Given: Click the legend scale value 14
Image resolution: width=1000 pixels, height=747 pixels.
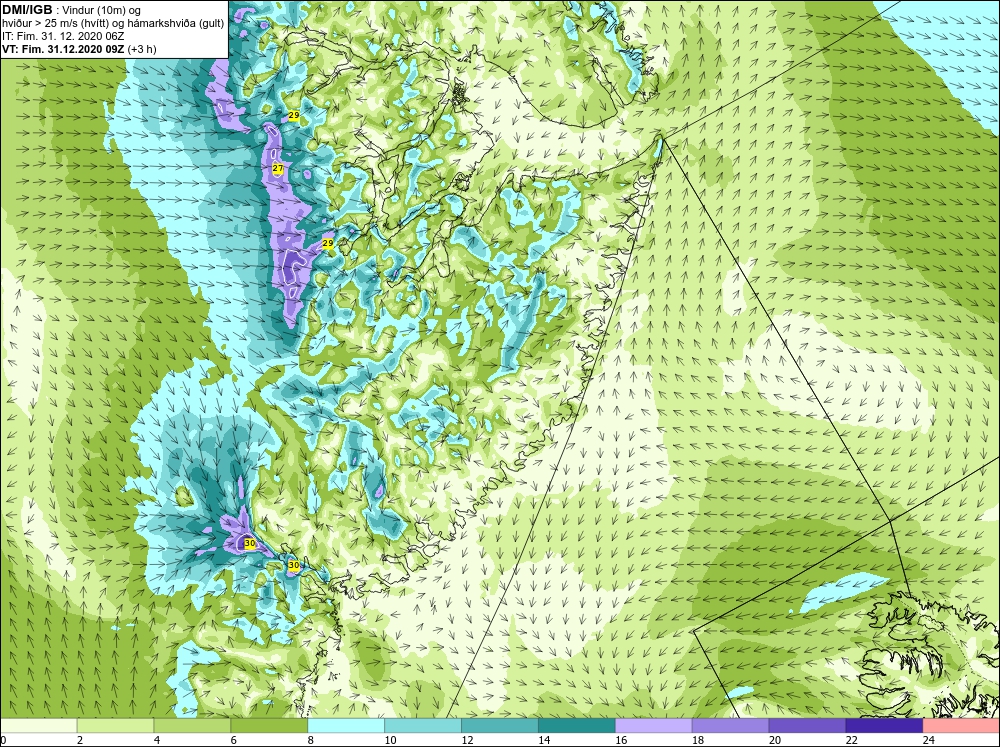Looking at the screenshot, I should pyautogui.click(x=544, y=740).
